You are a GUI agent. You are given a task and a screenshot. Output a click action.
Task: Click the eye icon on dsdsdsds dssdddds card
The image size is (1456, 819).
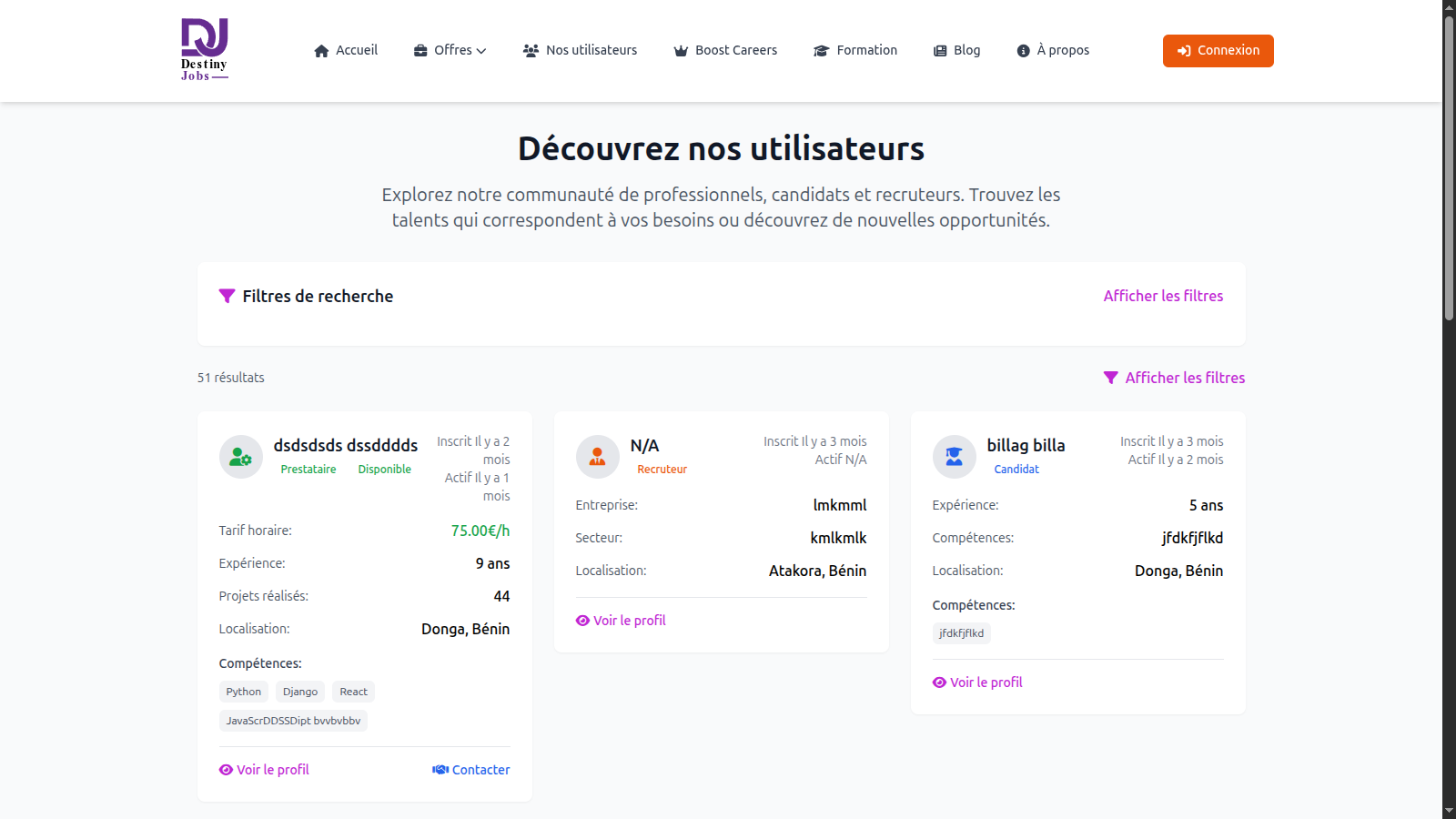pos(226,770)
